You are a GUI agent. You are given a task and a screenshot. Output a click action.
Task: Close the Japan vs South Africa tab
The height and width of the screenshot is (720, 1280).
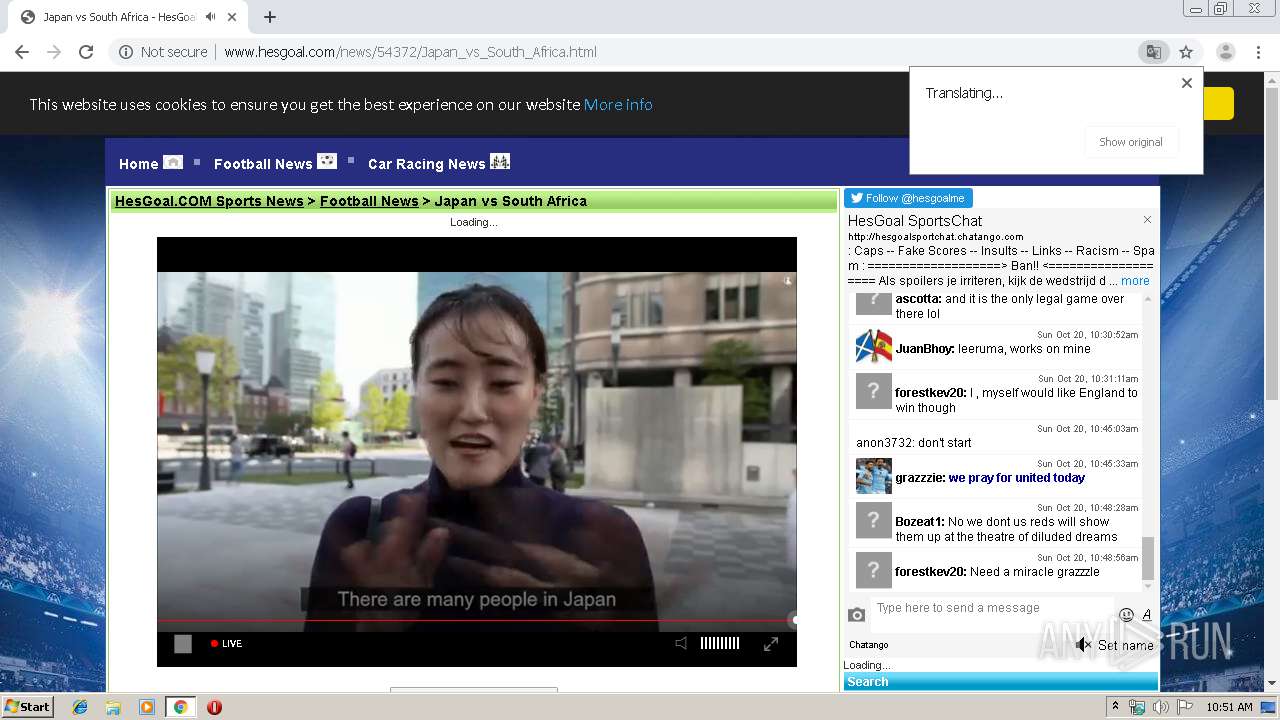click(x=232, y=17)
